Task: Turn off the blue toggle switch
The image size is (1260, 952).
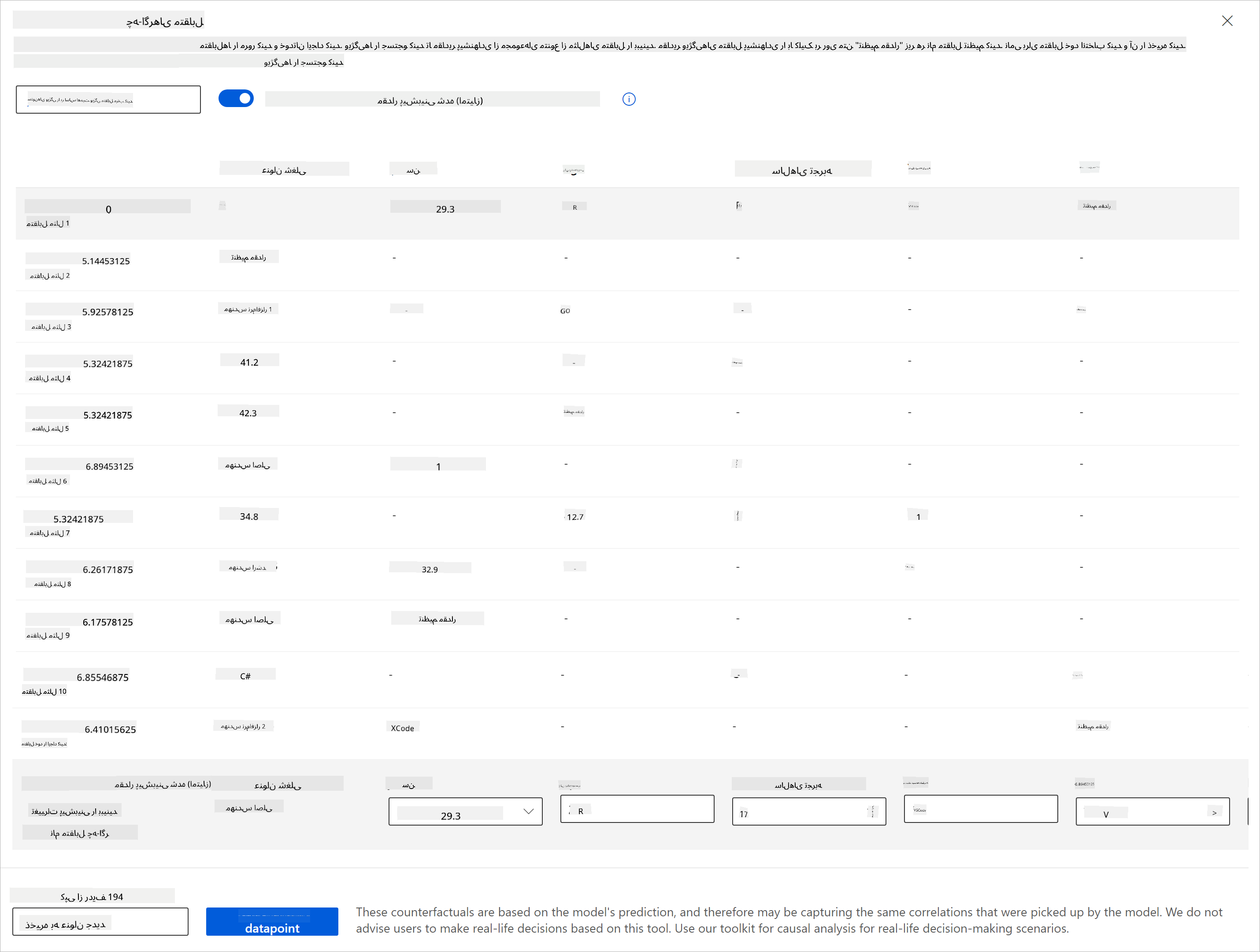Action: coord(237,99)
